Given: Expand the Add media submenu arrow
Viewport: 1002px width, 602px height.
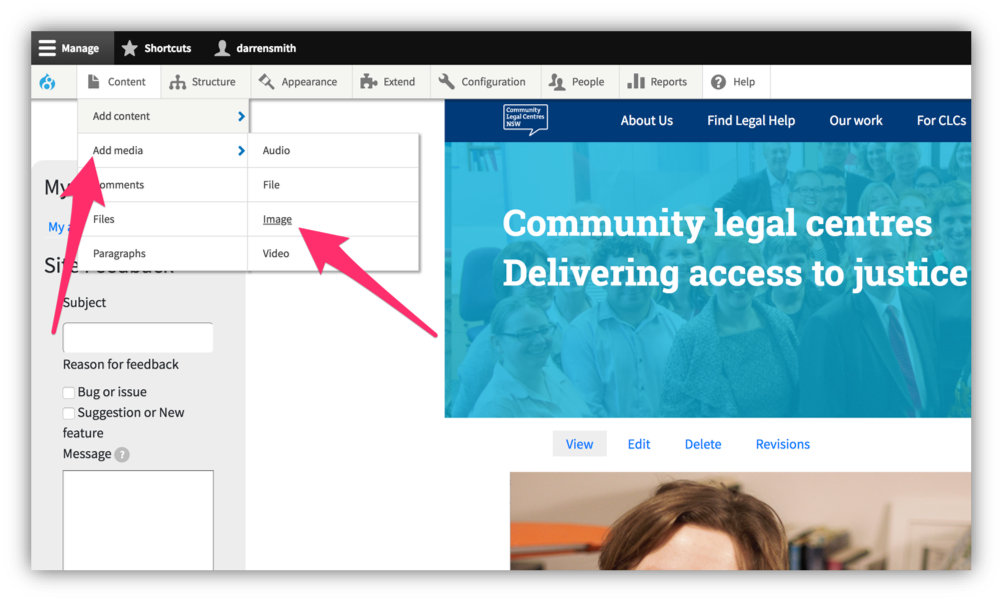Looking at the screenshot, I should pos(241,151).
